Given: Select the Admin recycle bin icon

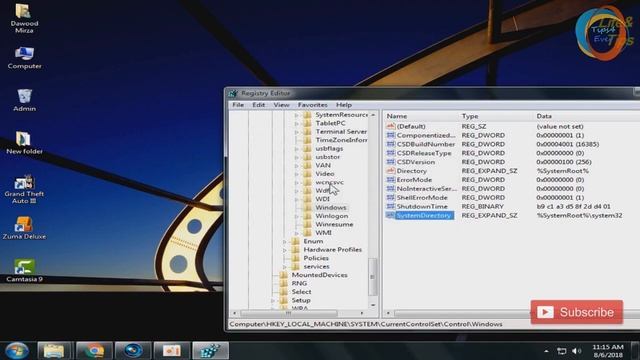Looking at the screenshot, I should pyautogui.click(x=24, y=100).
